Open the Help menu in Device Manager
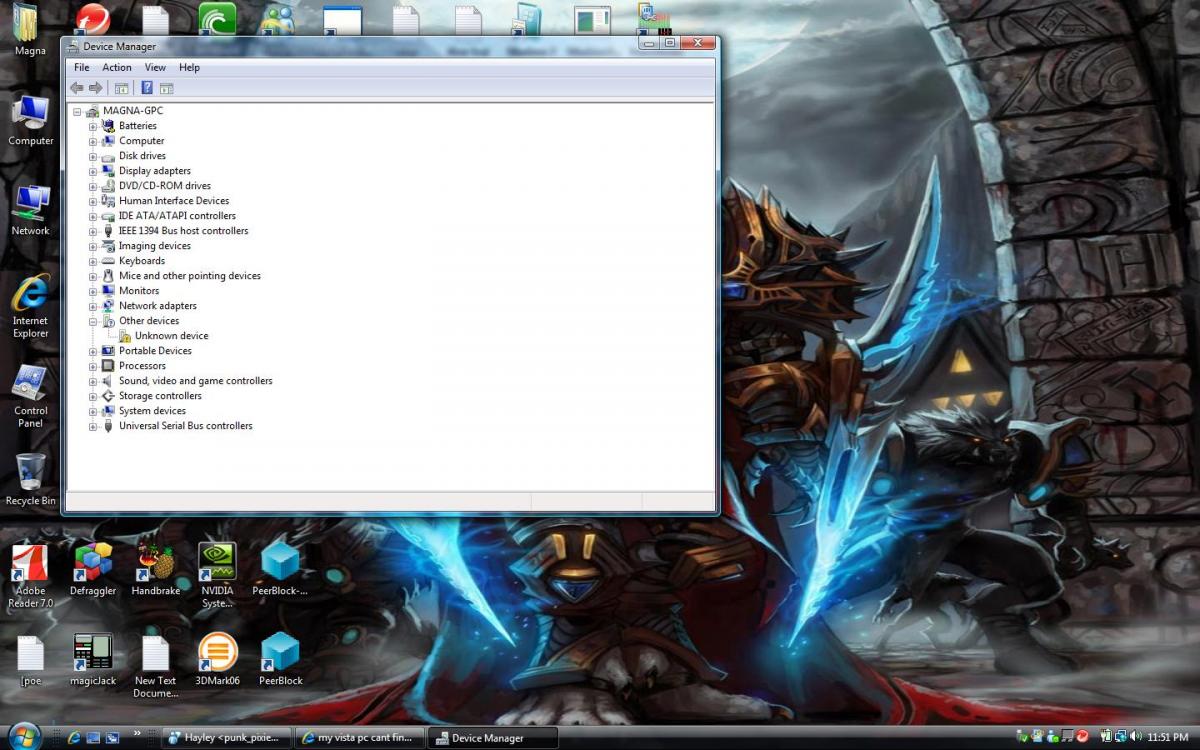 pyautogui.click(x=189, y=67)
